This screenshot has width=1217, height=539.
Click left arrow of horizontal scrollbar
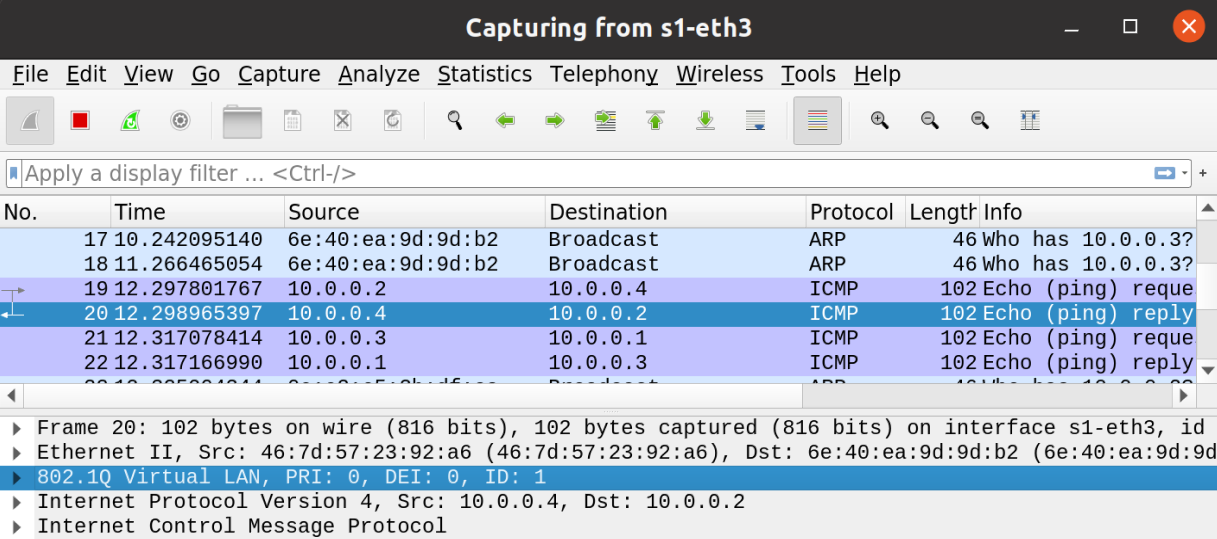click(9, 394)
